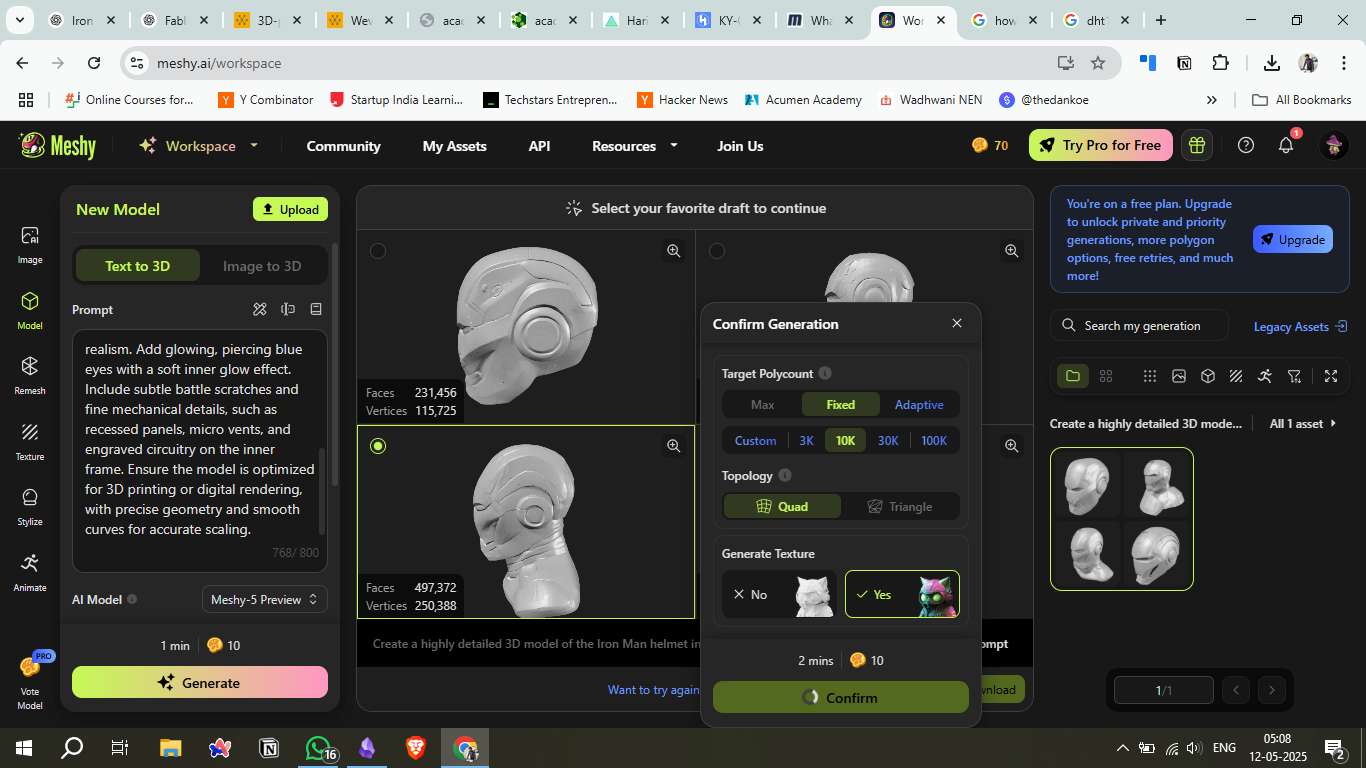The height and width of the screenshot is (768, 1366).
Task: Open My Assets page
Action: click(x=454, y=146)
